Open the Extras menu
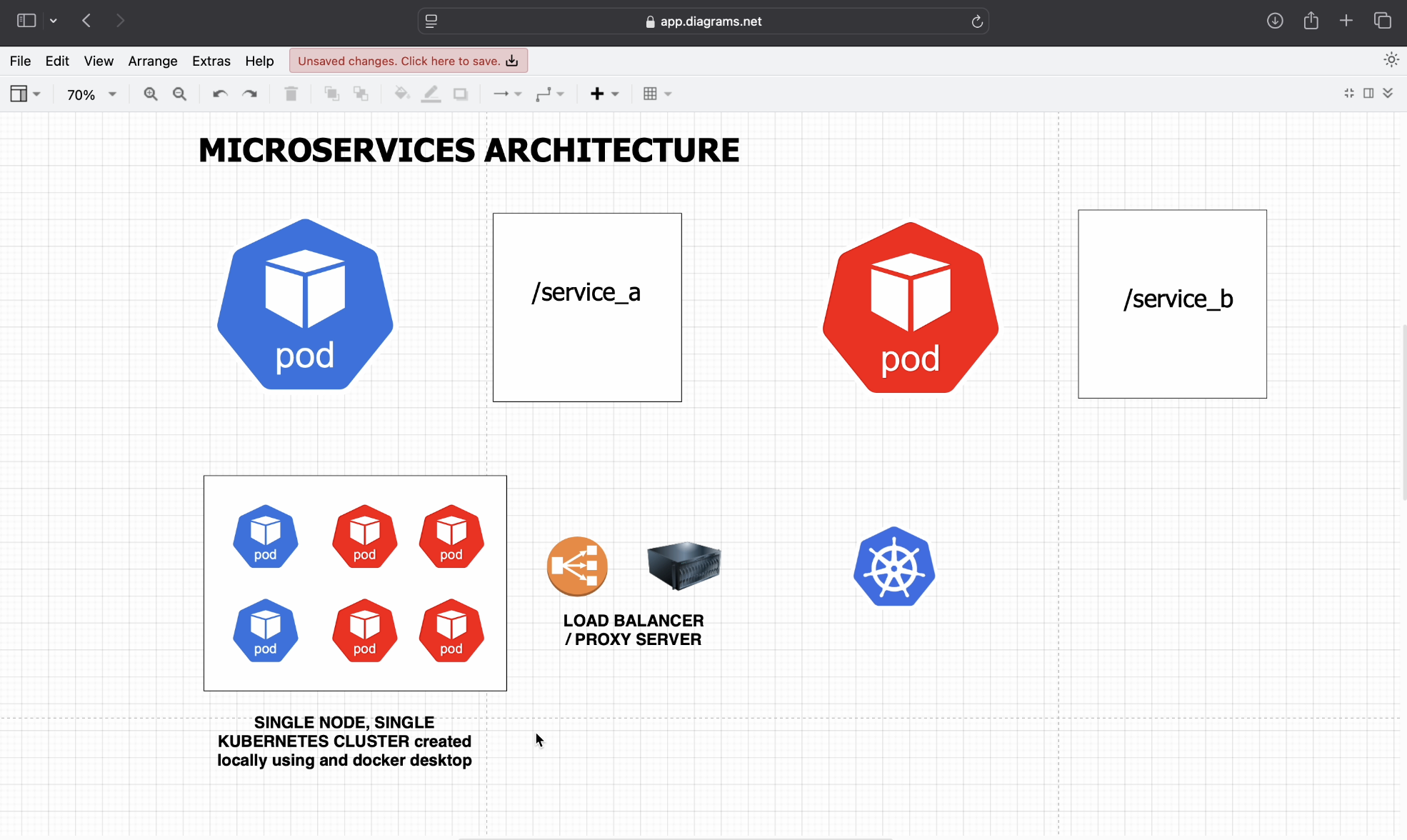 point(211,61)
